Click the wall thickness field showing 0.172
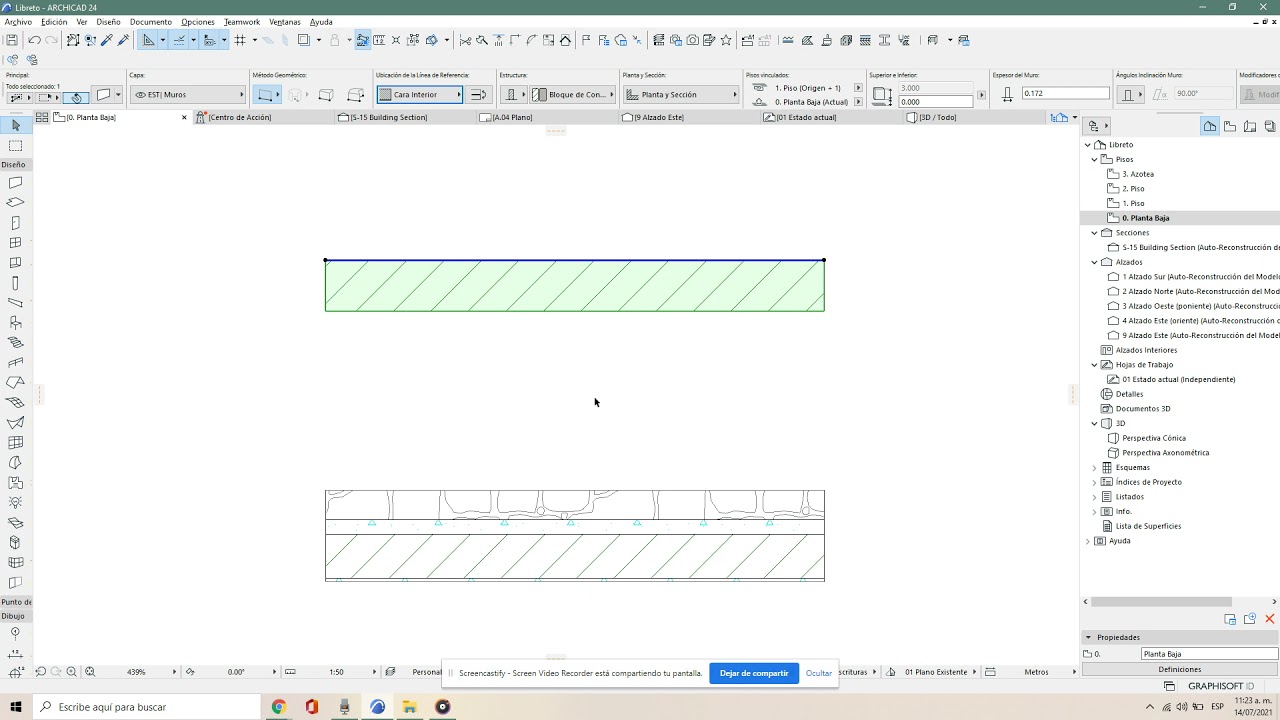Viewport: 1280px width, 720px height. [1065, 93]
